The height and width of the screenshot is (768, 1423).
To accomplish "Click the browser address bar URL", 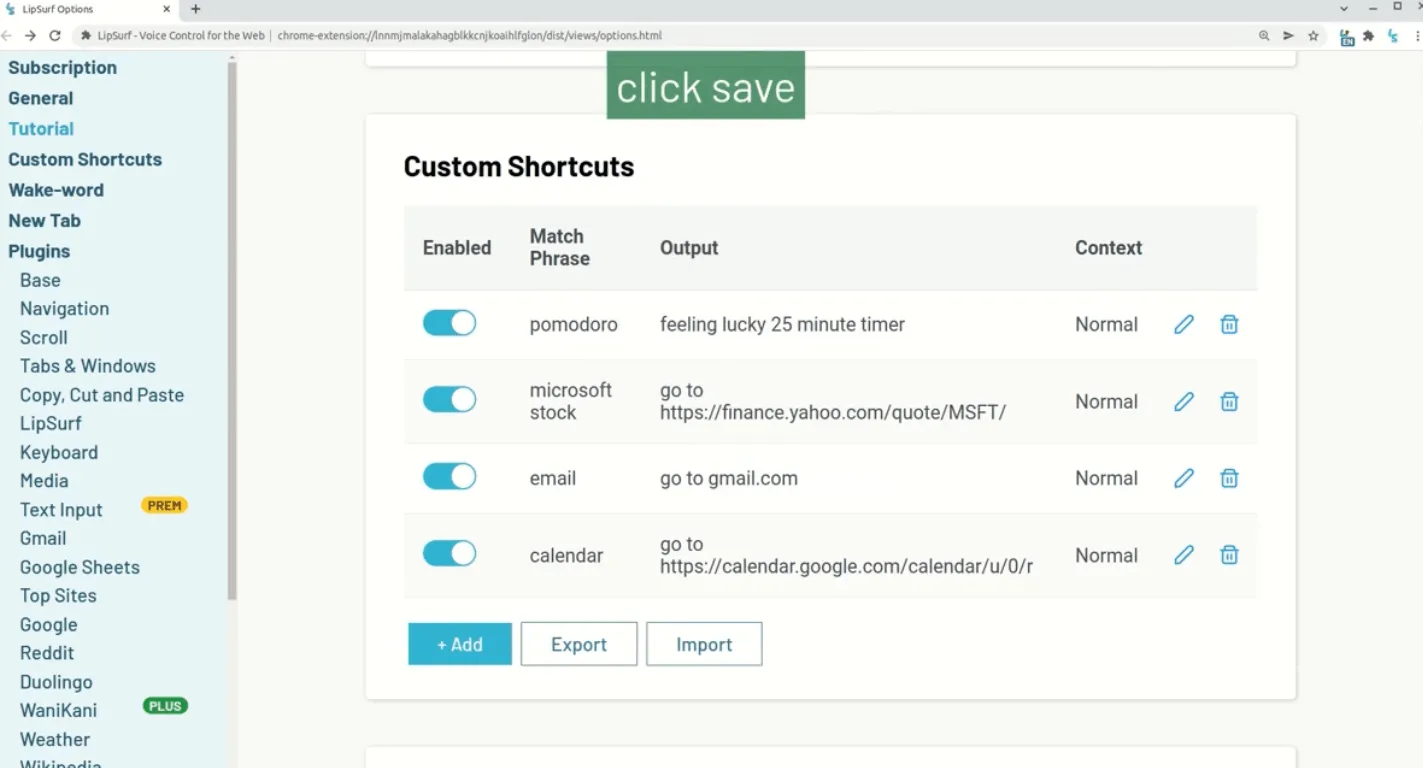I will click(x=469, y=35).
